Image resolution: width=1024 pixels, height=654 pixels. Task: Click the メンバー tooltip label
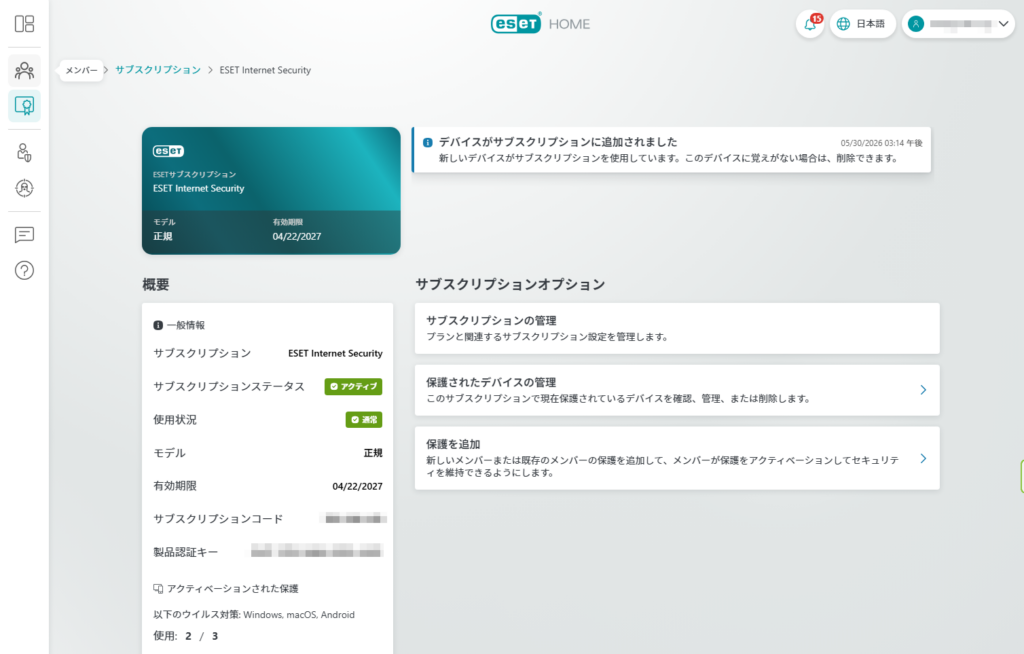click(82, 70)
